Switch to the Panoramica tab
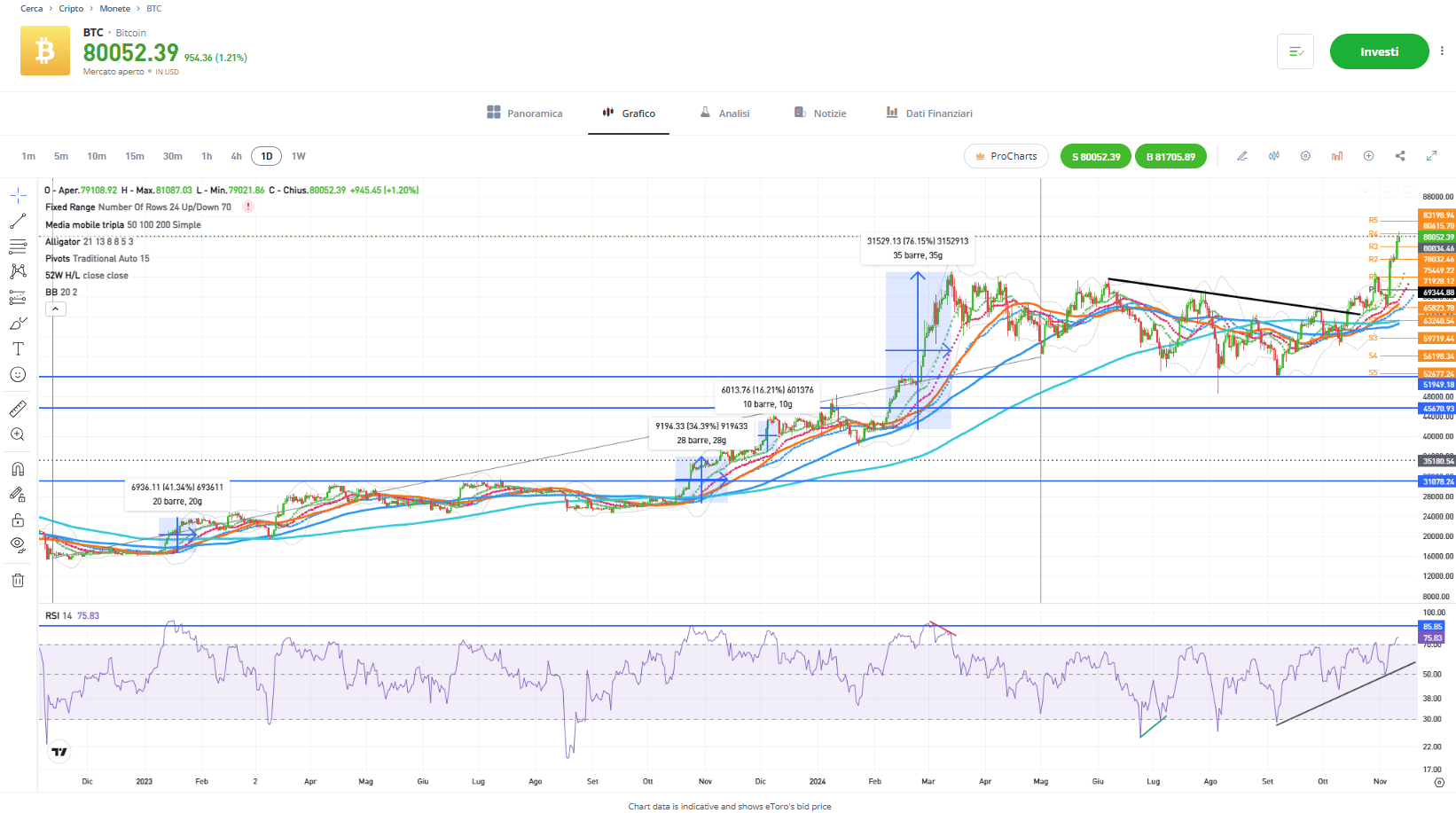 pyautogui.click(x=525, y=113)
